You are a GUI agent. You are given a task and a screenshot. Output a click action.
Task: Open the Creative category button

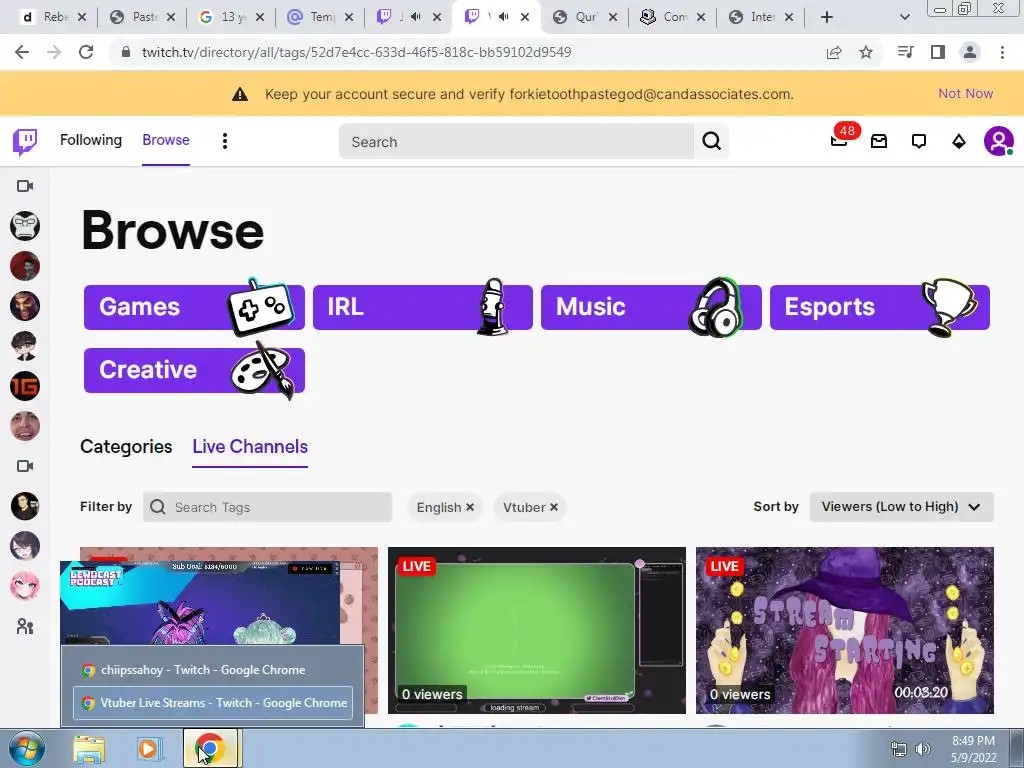click(194, 370)
